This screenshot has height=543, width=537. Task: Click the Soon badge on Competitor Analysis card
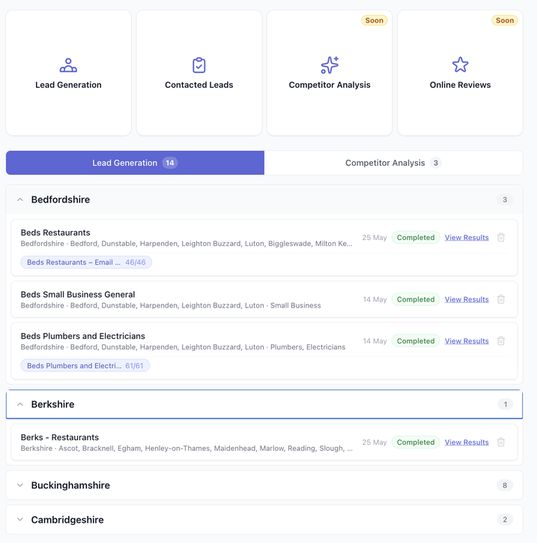click(374, 20)
